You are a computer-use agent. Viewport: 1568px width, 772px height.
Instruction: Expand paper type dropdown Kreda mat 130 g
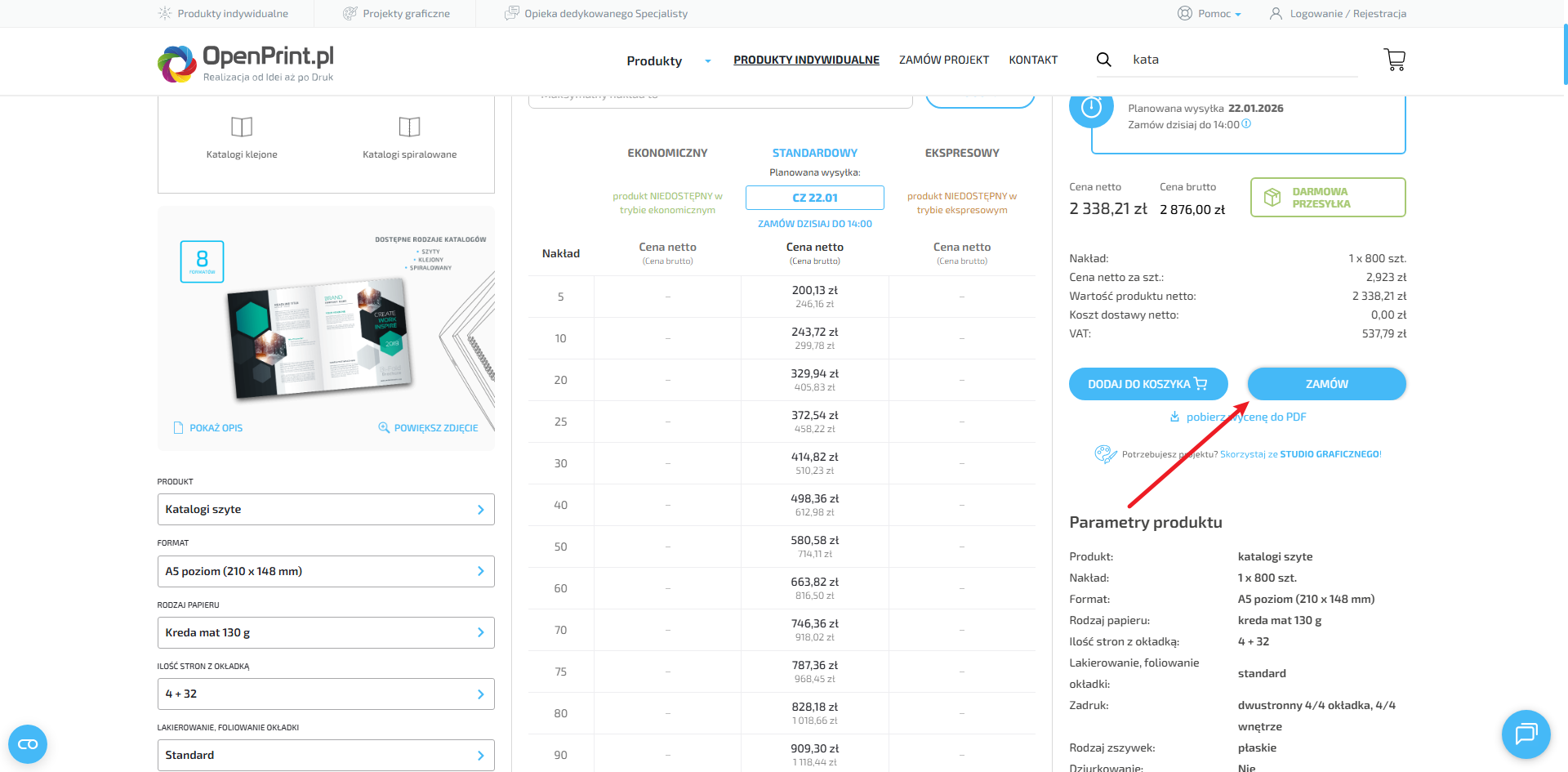pos(325,633)
